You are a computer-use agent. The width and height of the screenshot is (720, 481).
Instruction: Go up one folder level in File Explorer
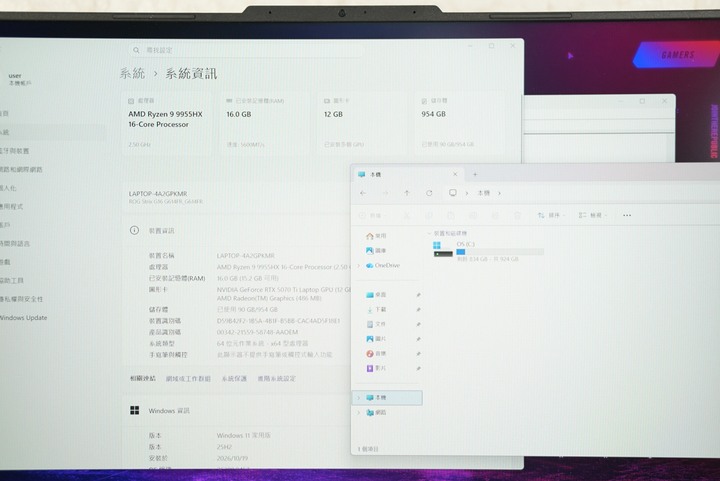407,193
